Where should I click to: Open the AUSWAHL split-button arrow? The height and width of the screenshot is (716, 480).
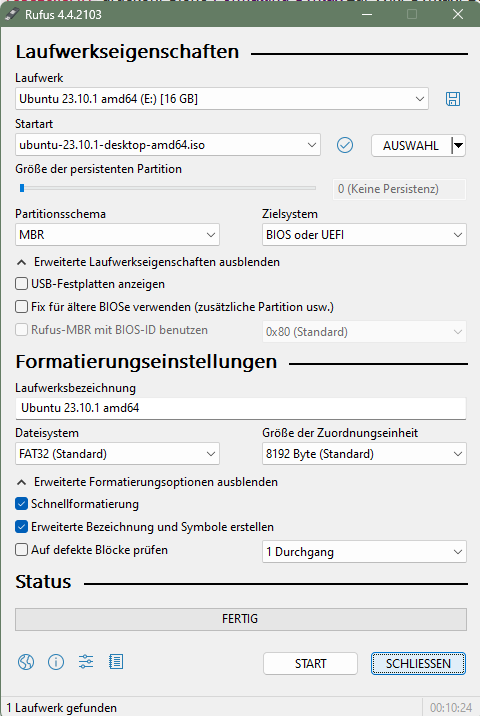(x=458, y=146)
